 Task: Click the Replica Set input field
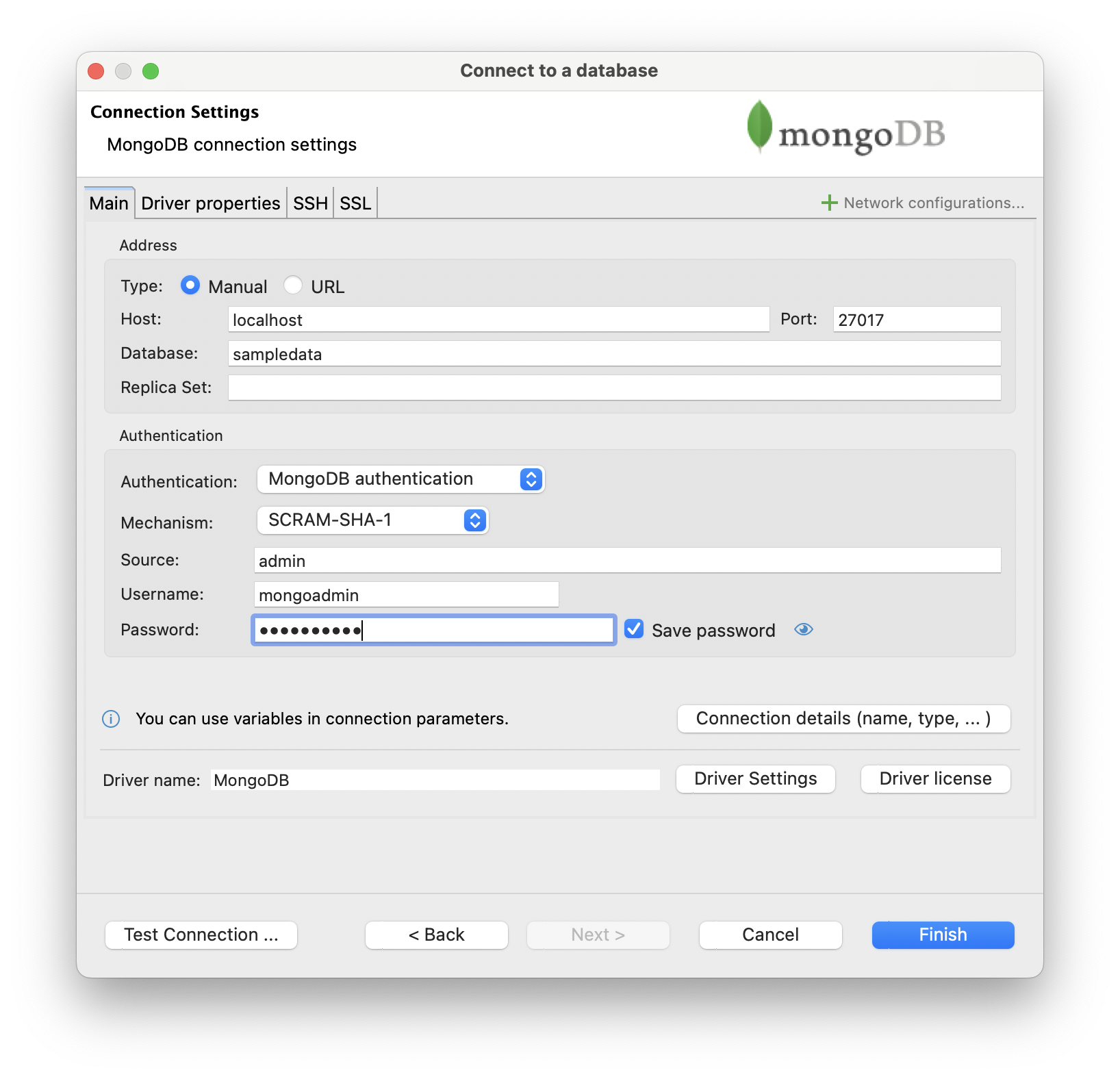[x=615, y=388]
